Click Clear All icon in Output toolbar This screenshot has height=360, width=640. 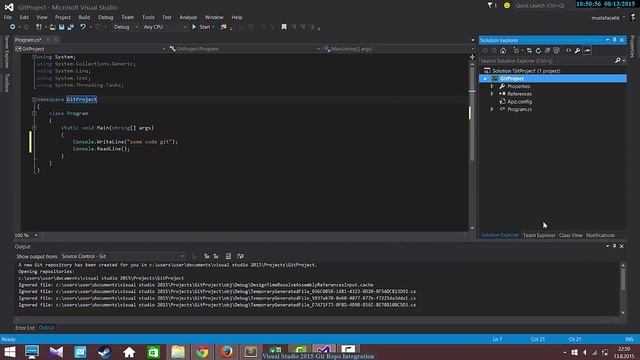[228, 256]
